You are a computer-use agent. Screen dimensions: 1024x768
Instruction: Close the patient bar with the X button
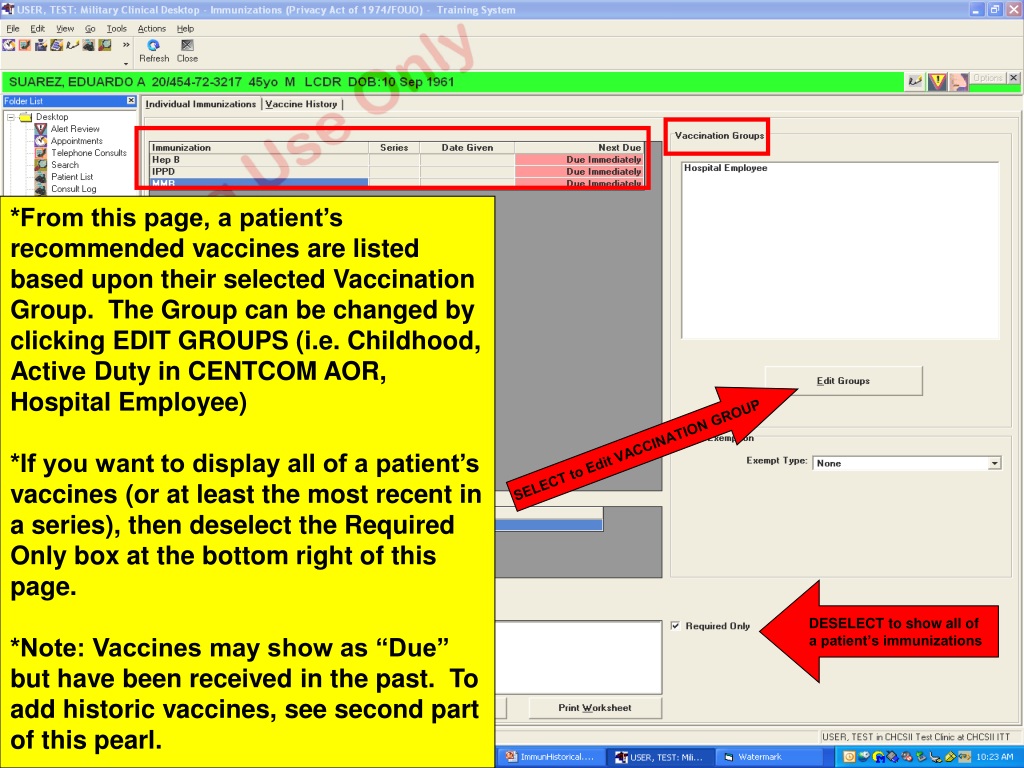pyautogui.click(x=1014, y=78)
